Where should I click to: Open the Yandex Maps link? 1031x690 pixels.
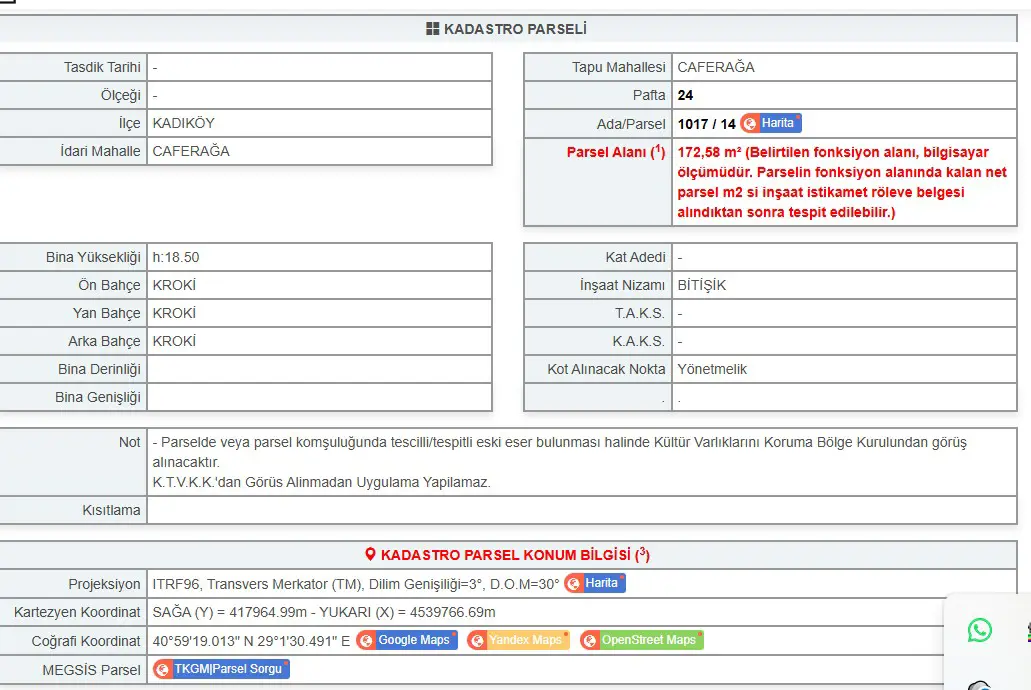[x=518, y=640]
